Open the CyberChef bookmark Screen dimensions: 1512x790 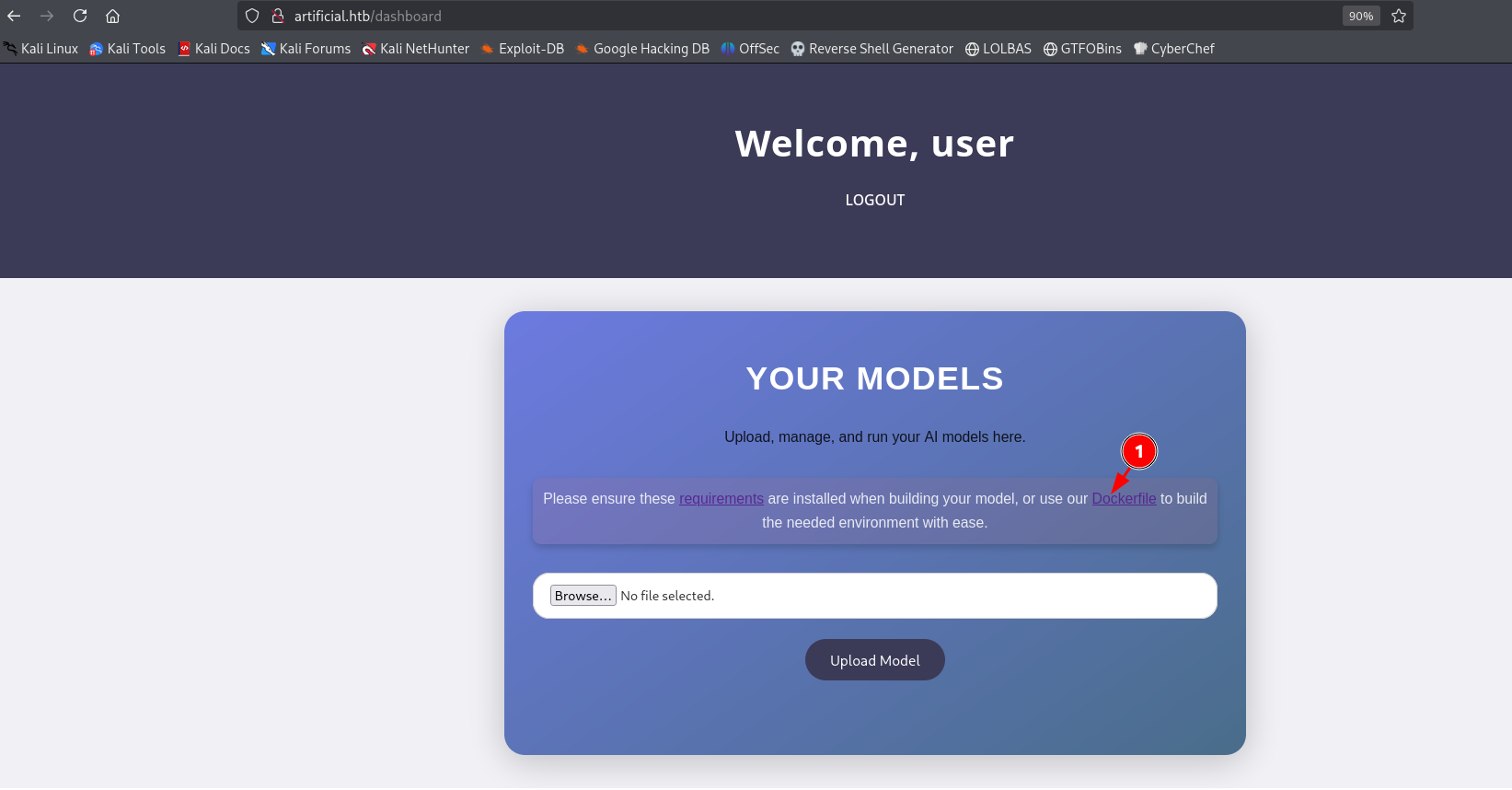(1174, 49)
